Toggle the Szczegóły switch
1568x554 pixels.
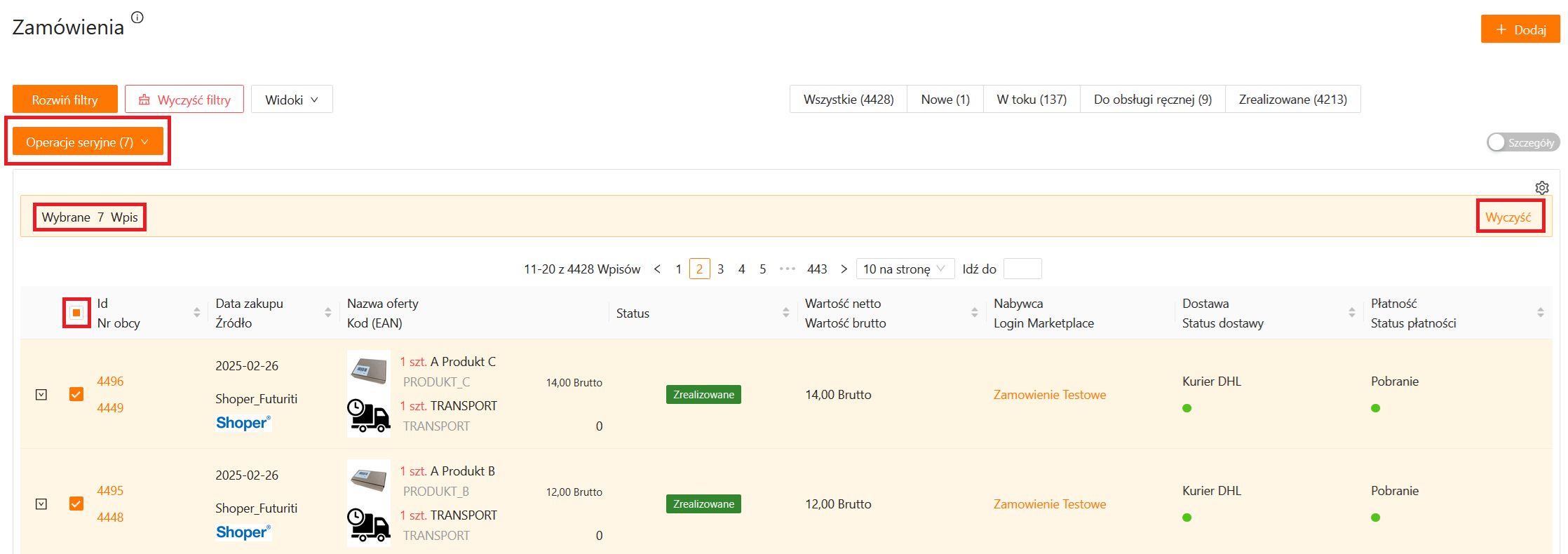pyautogui.click(x=1522, y=142)
